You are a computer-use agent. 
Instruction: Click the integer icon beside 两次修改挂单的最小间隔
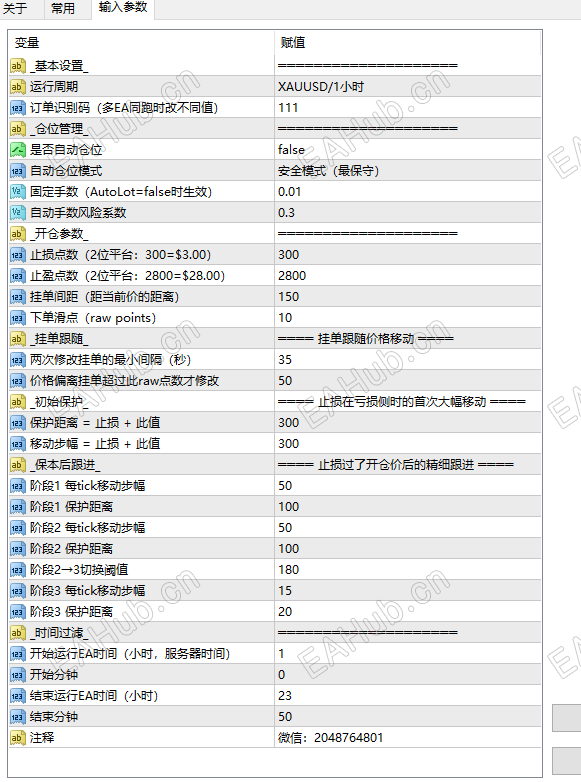(17, 360)
